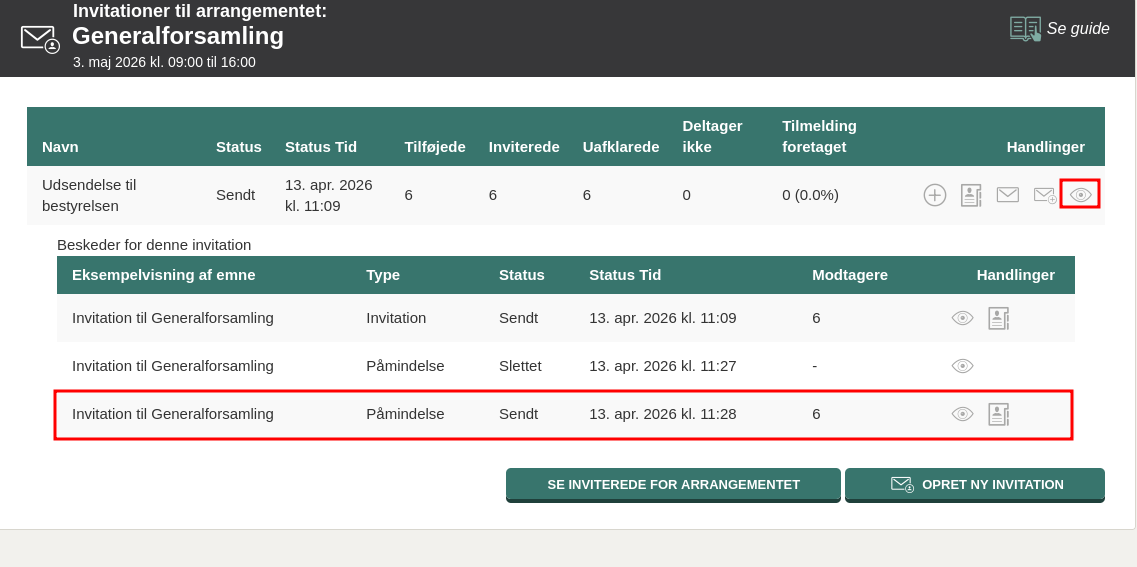
Task: Open recipient list icon in Udsendelse til bestyrelsen row
Action: click(970, 195)
